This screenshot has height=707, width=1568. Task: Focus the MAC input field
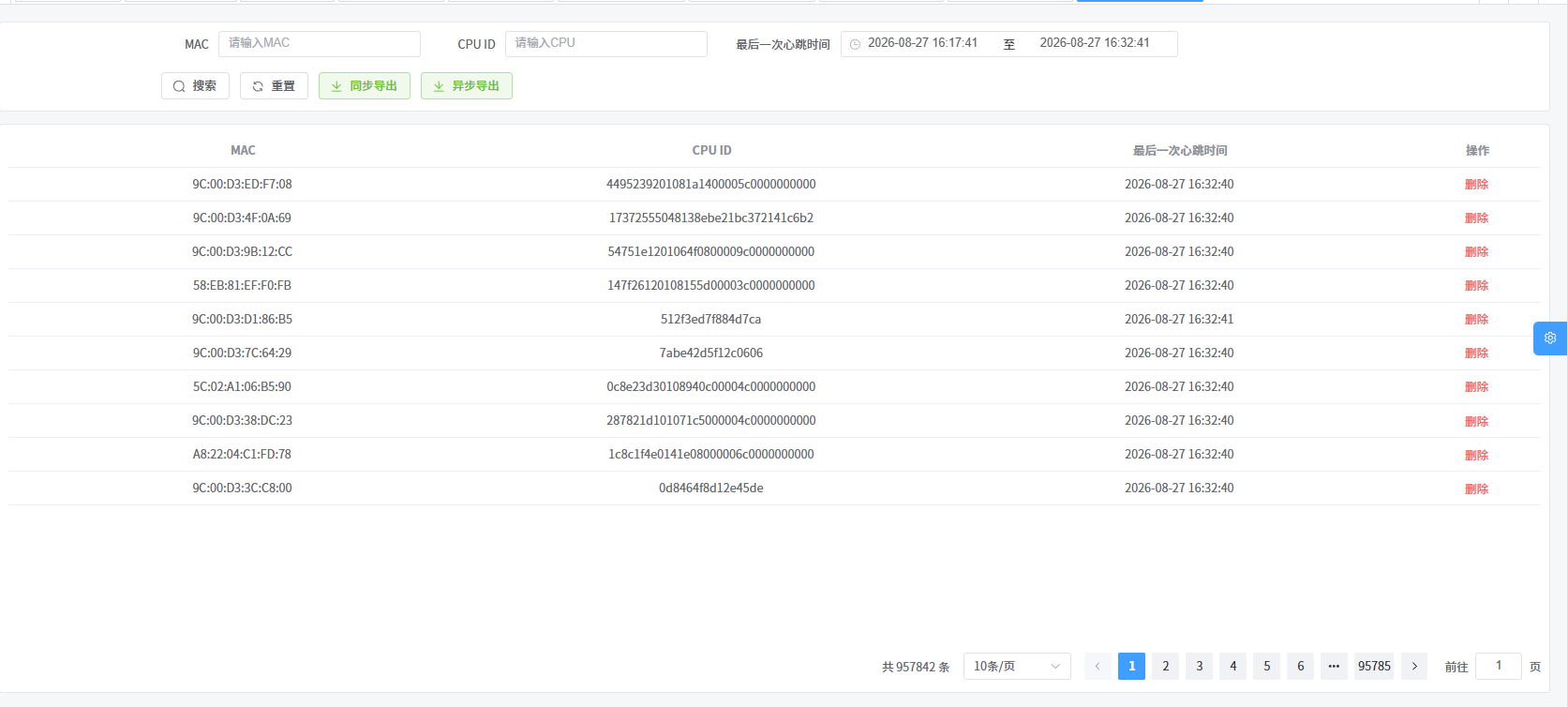pyautogui.click(x=320, y=44)
